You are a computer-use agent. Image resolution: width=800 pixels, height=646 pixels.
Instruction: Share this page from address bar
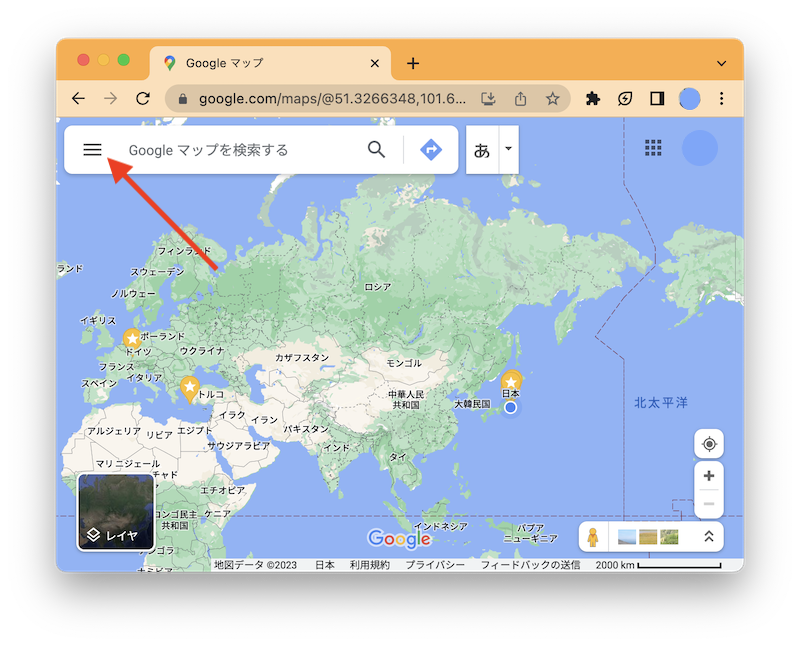point(520,98)
